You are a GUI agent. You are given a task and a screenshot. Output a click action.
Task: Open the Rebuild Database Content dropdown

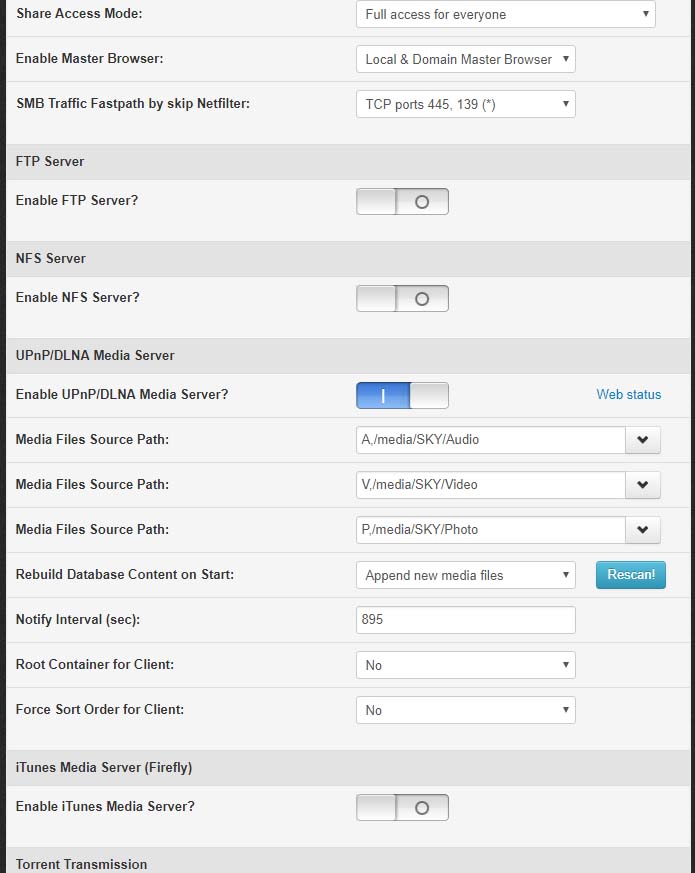click(465, 575)
